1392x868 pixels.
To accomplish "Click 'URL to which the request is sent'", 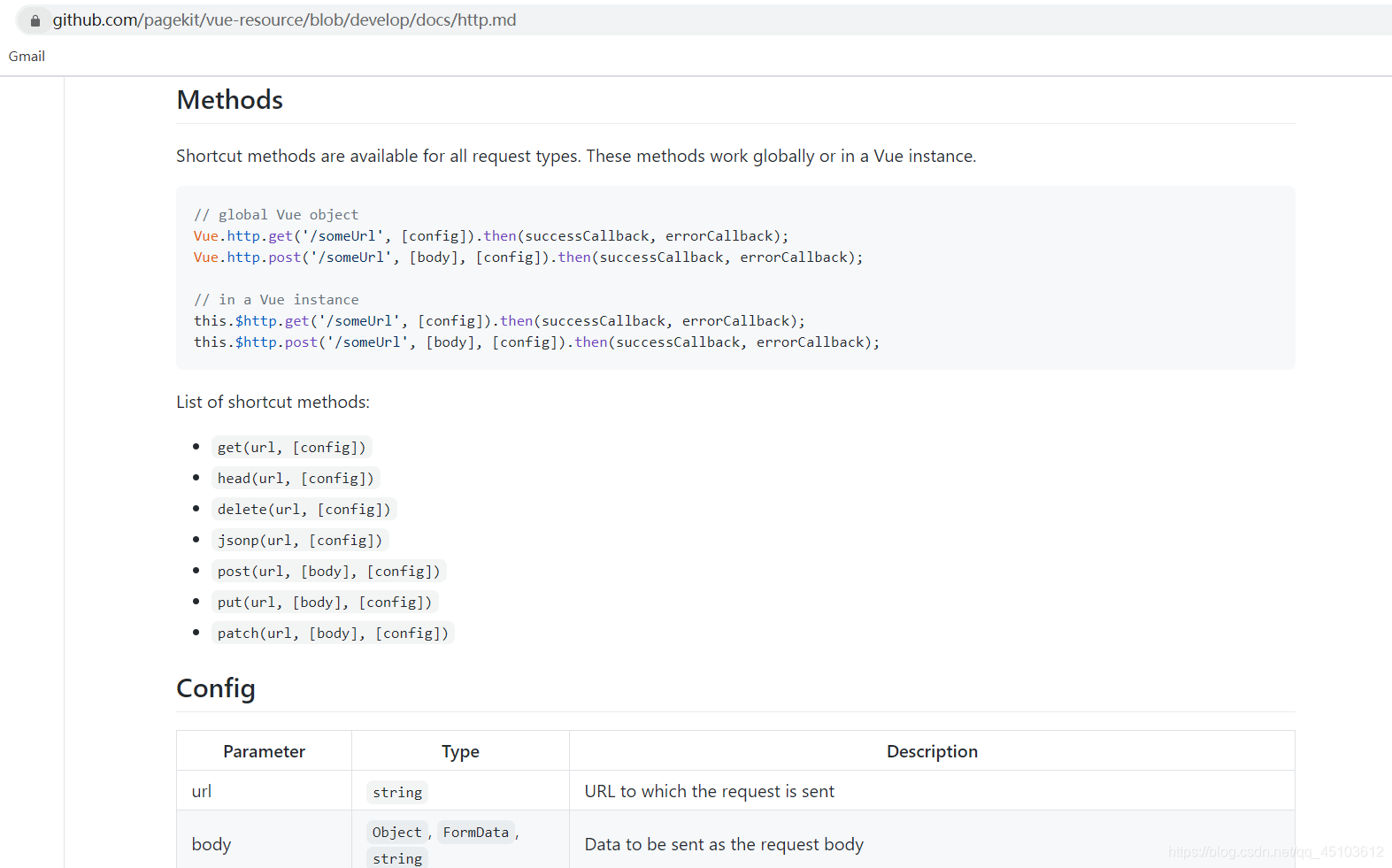I will click(x=710, y=791).
